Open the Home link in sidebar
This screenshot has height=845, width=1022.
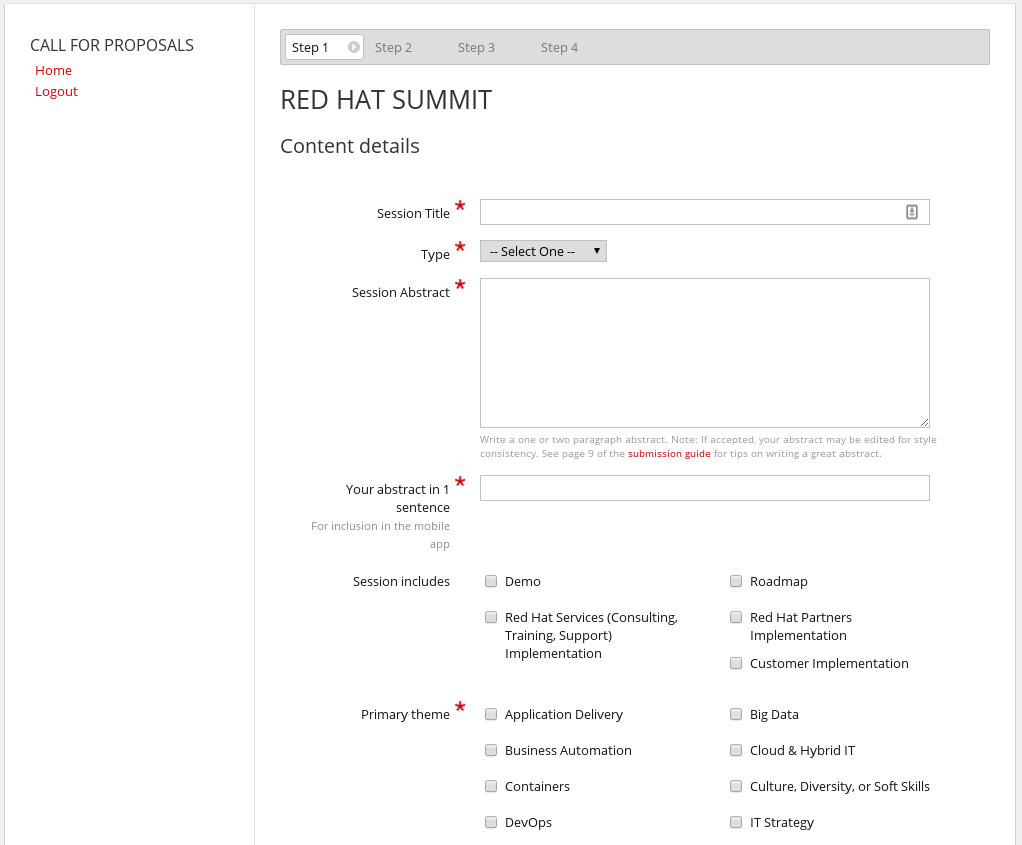pos(53,70)
